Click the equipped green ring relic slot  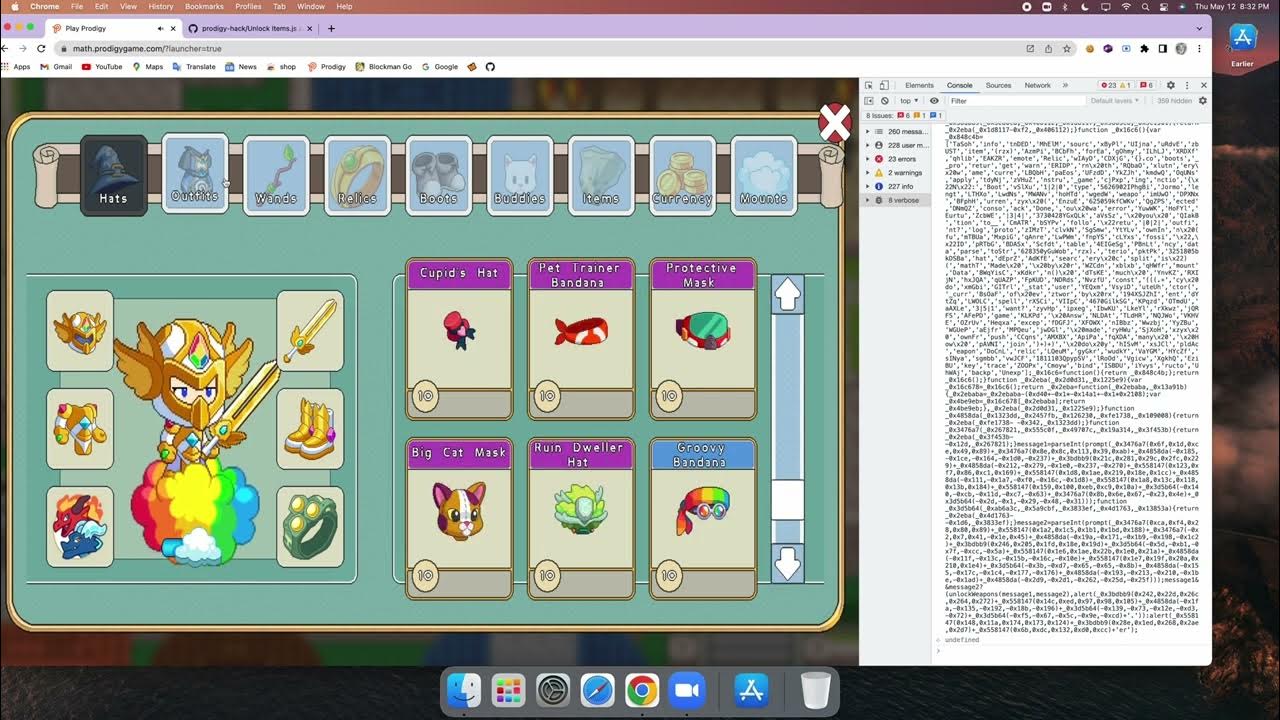click(x=310, y=526)
